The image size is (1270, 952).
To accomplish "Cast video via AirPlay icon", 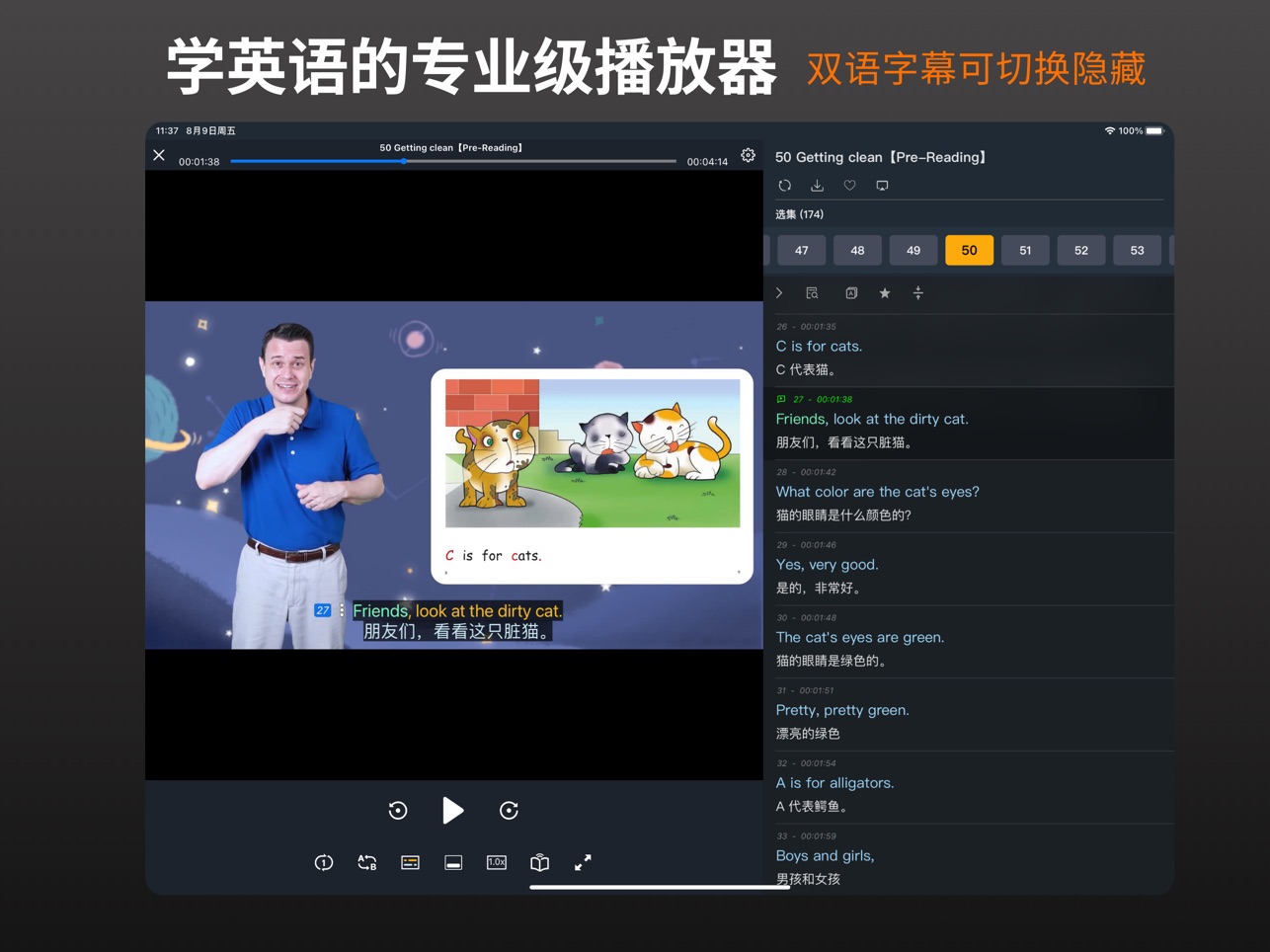I will click(882, 186).
